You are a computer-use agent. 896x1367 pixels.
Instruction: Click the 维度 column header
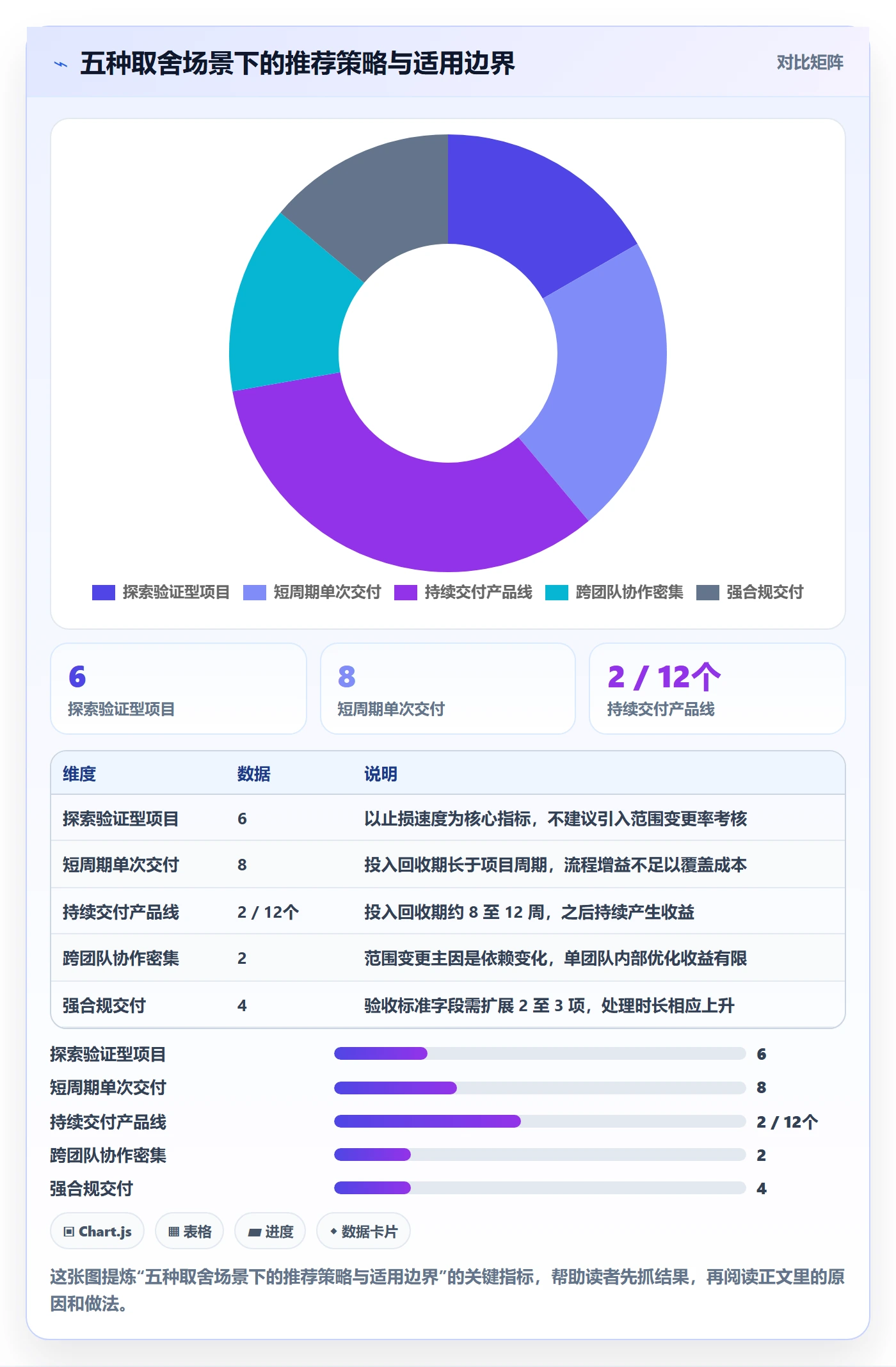[79, 774]
